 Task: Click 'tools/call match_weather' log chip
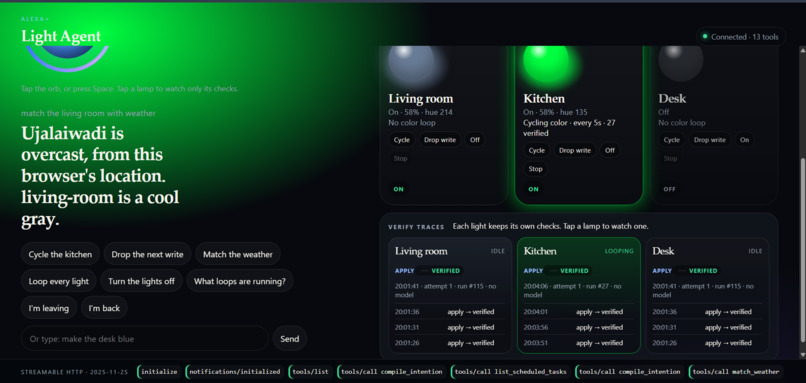pyautogui.click(x=735, y=372)
